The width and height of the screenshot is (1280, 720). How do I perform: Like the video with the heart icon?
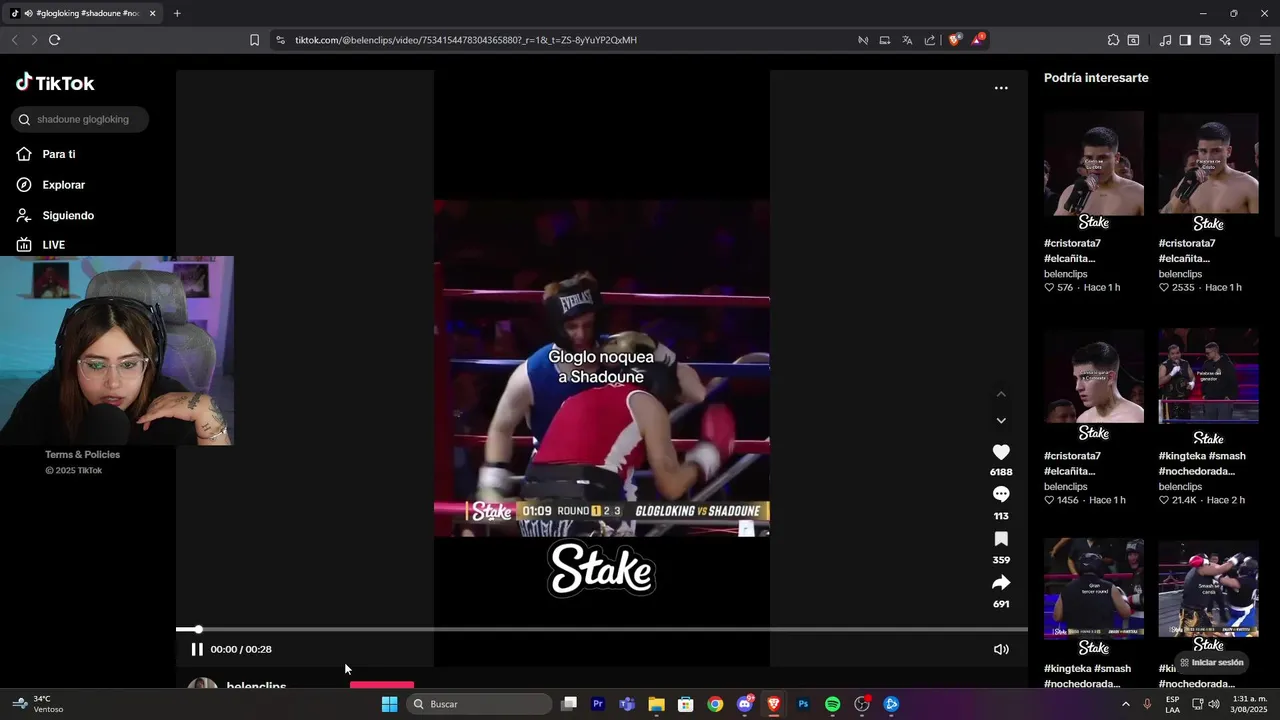click(1001, 453)
